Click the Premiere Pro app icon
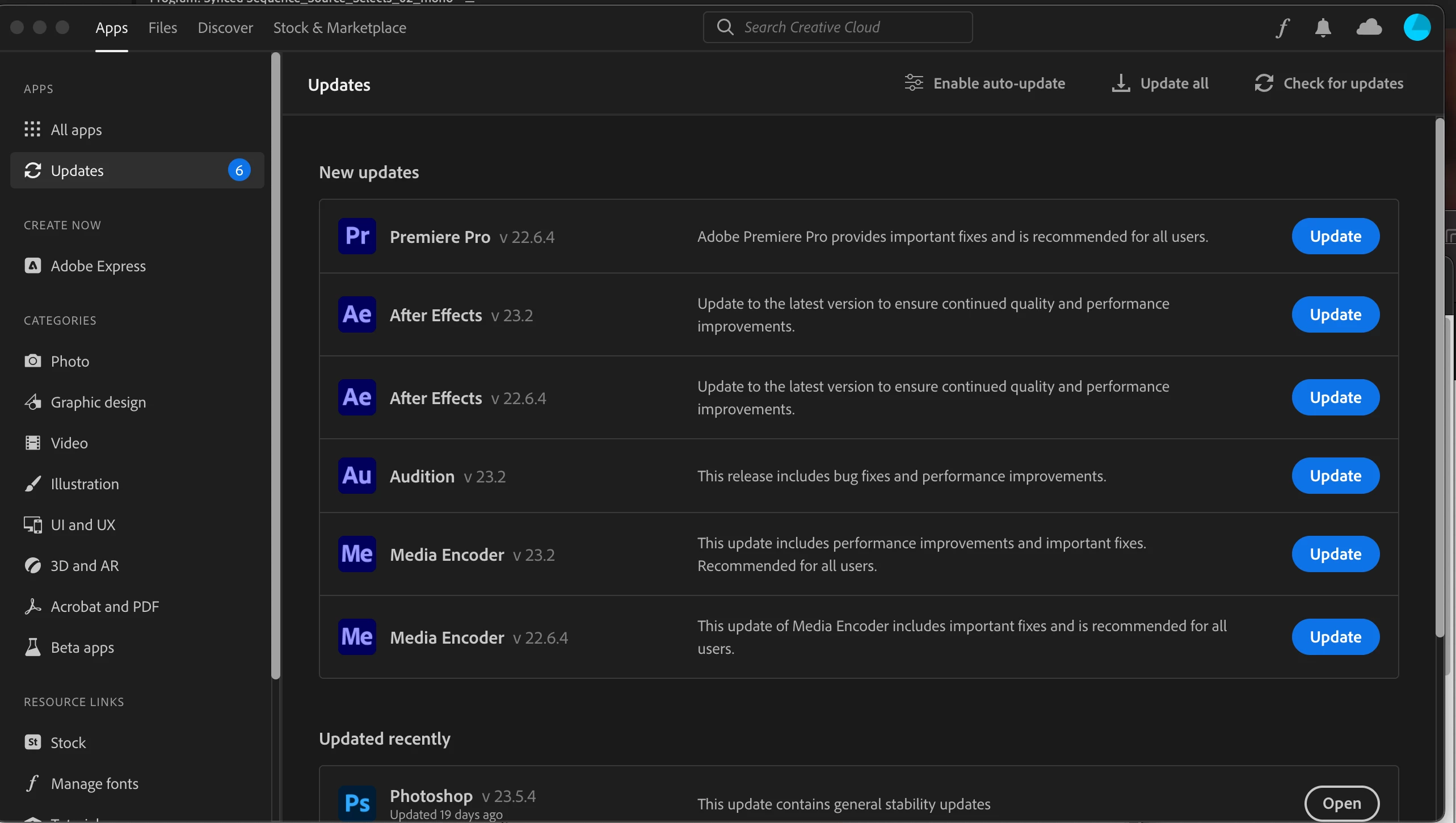The width and height of the screenshot is (1456, 823). tap(357, 236)
